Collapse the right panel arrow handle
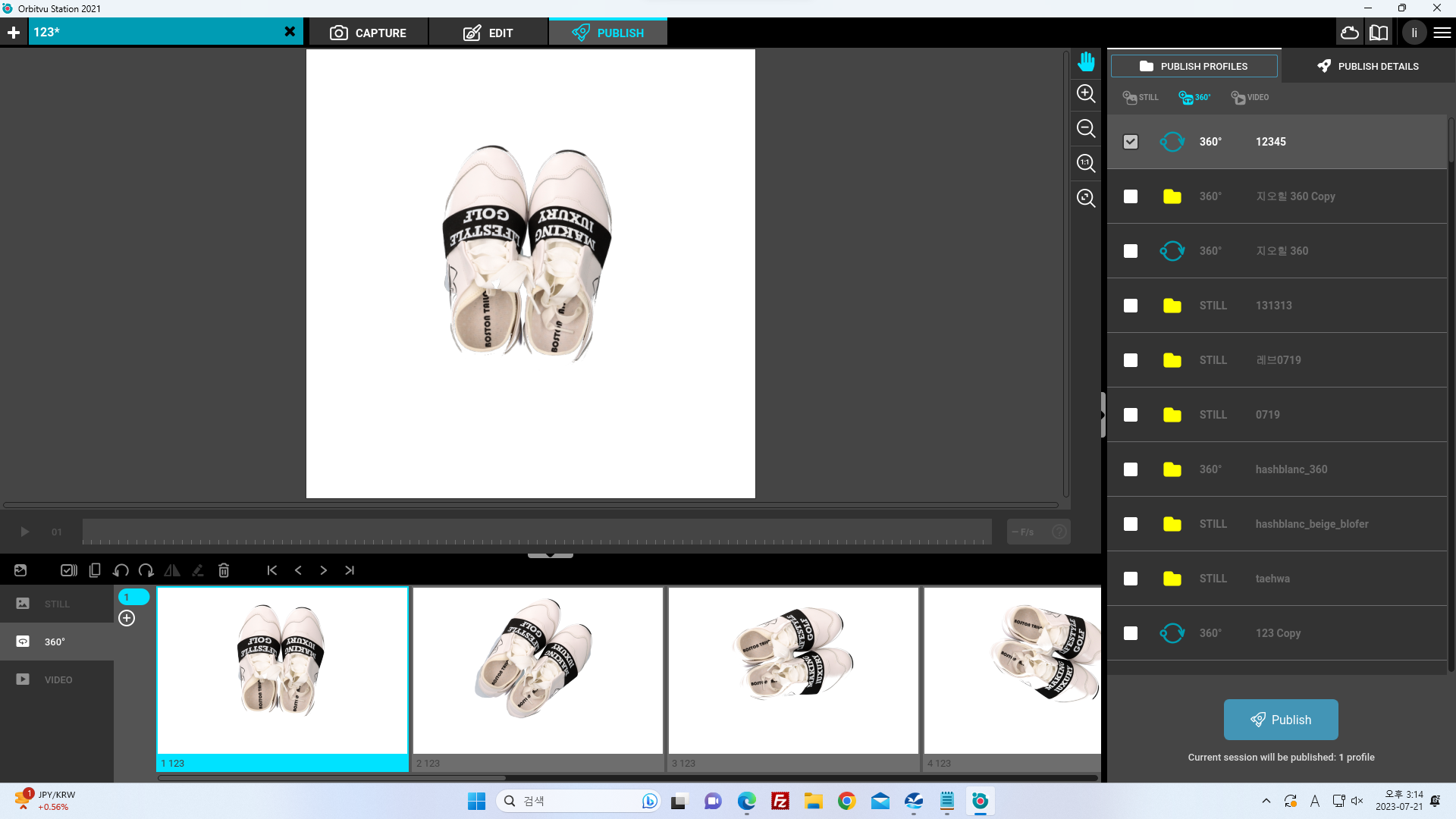The width and height of the screenshot is (1456, 819). click(x=1103, y=415)
